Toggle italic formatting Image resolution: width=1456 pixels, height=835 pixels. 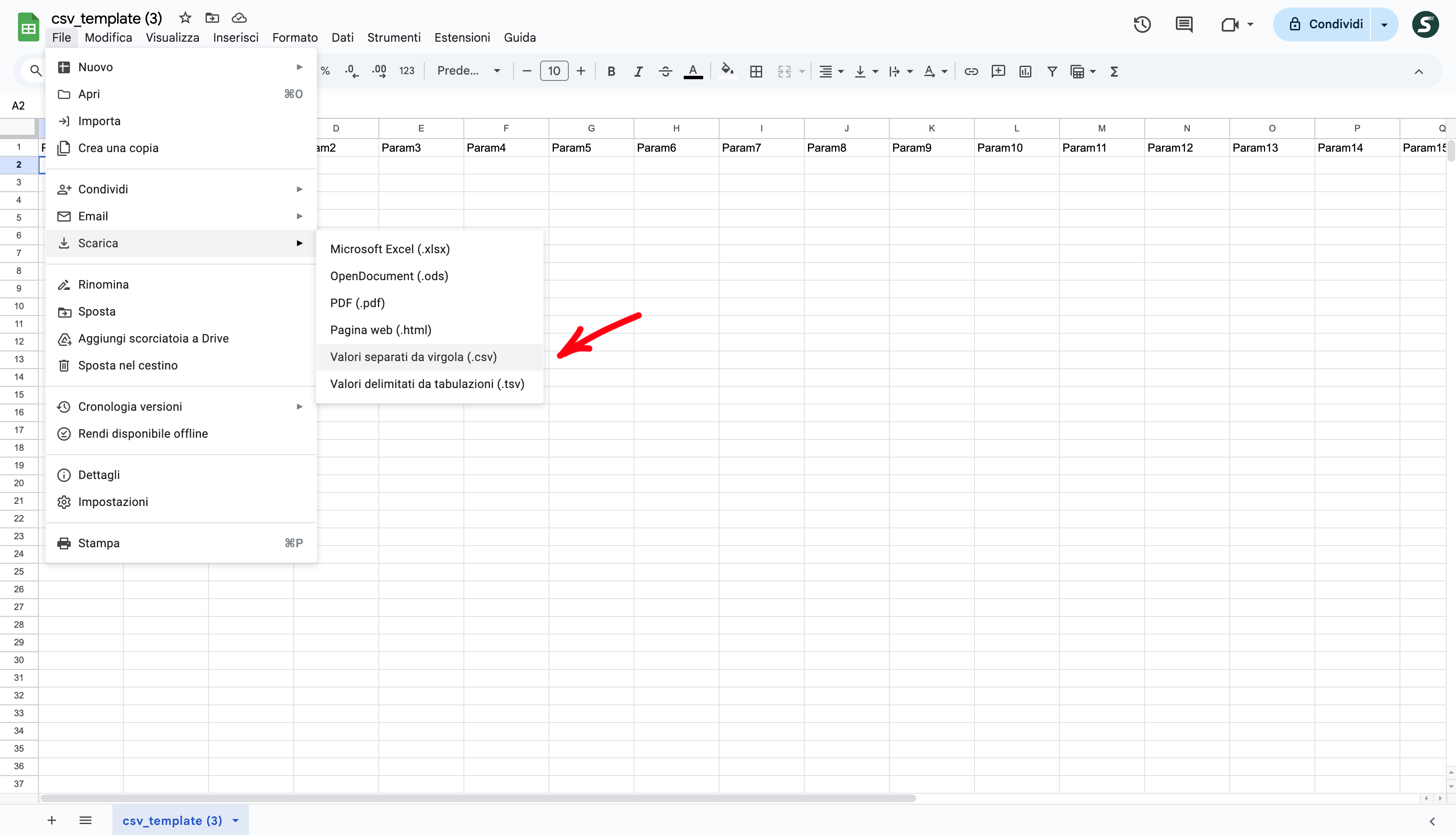pyautogui.click(x=638, y=71)
